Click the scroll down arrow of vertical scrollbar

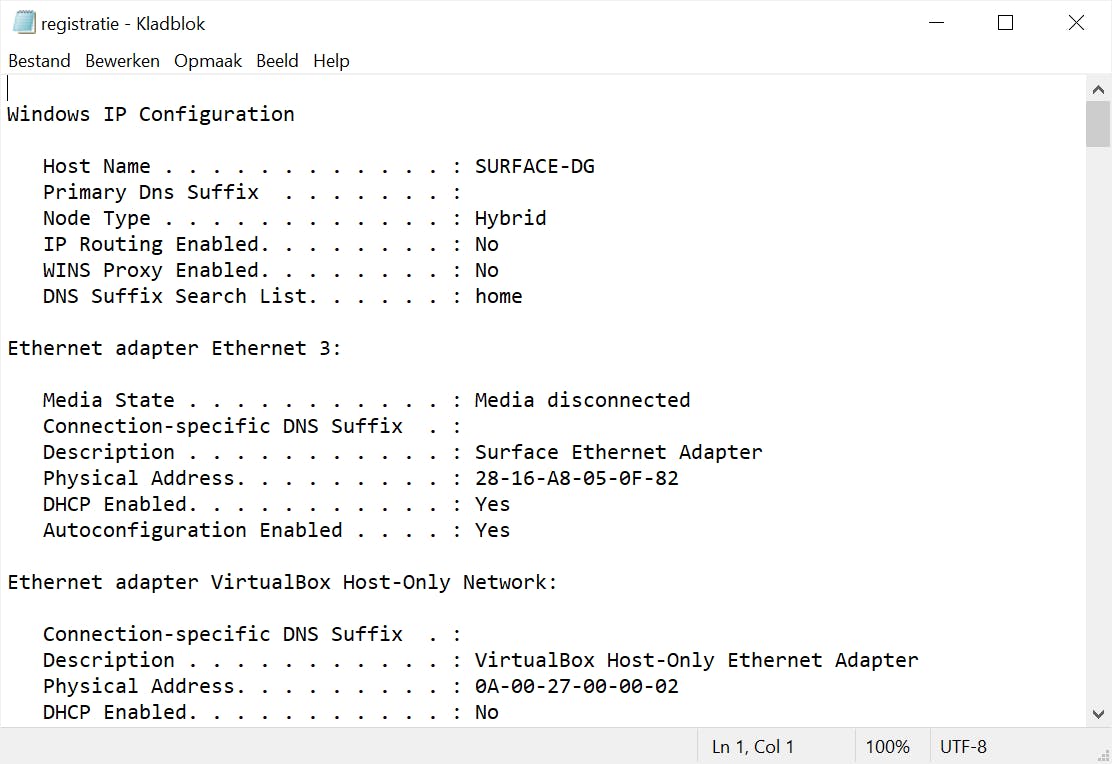click(x=1098, y=714)
